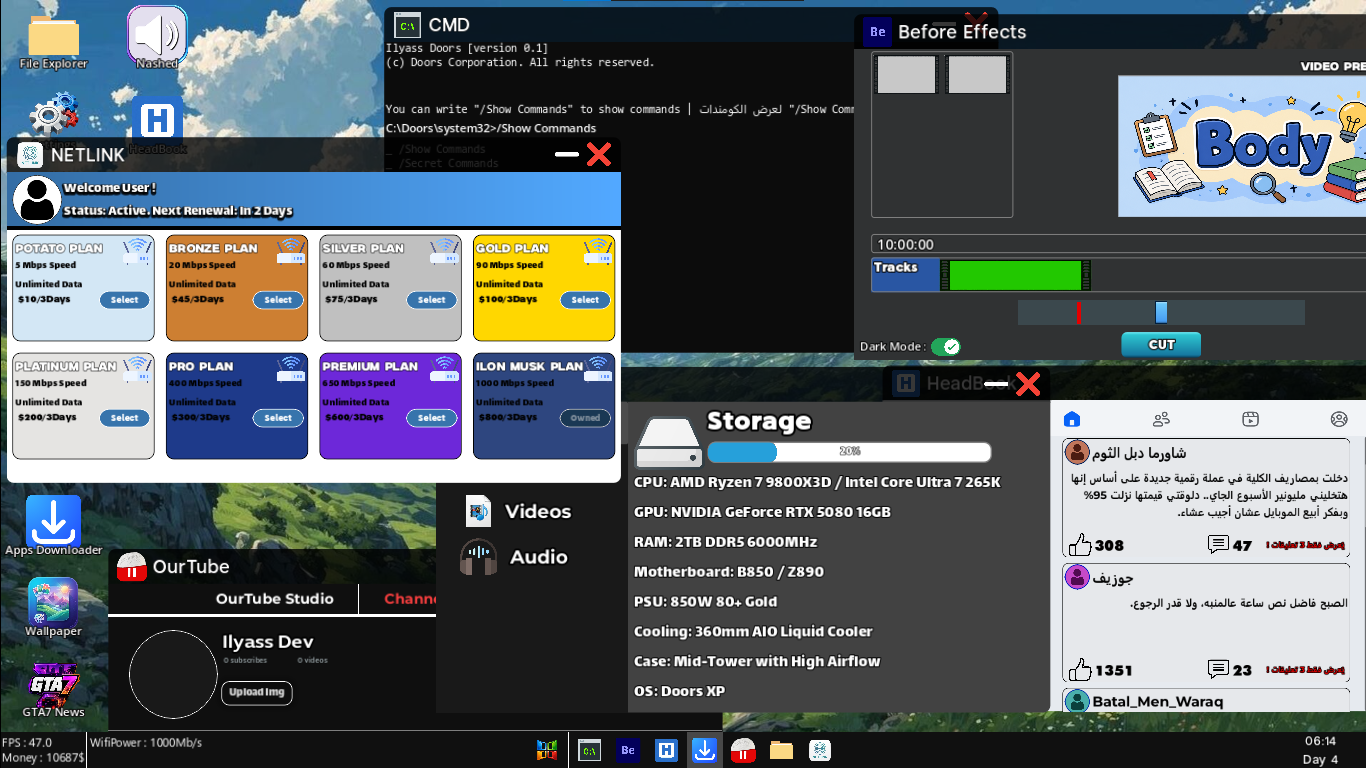Open the HeadBook reels video icon
Screen dimensions: 1366x768
pos(1250,419)
